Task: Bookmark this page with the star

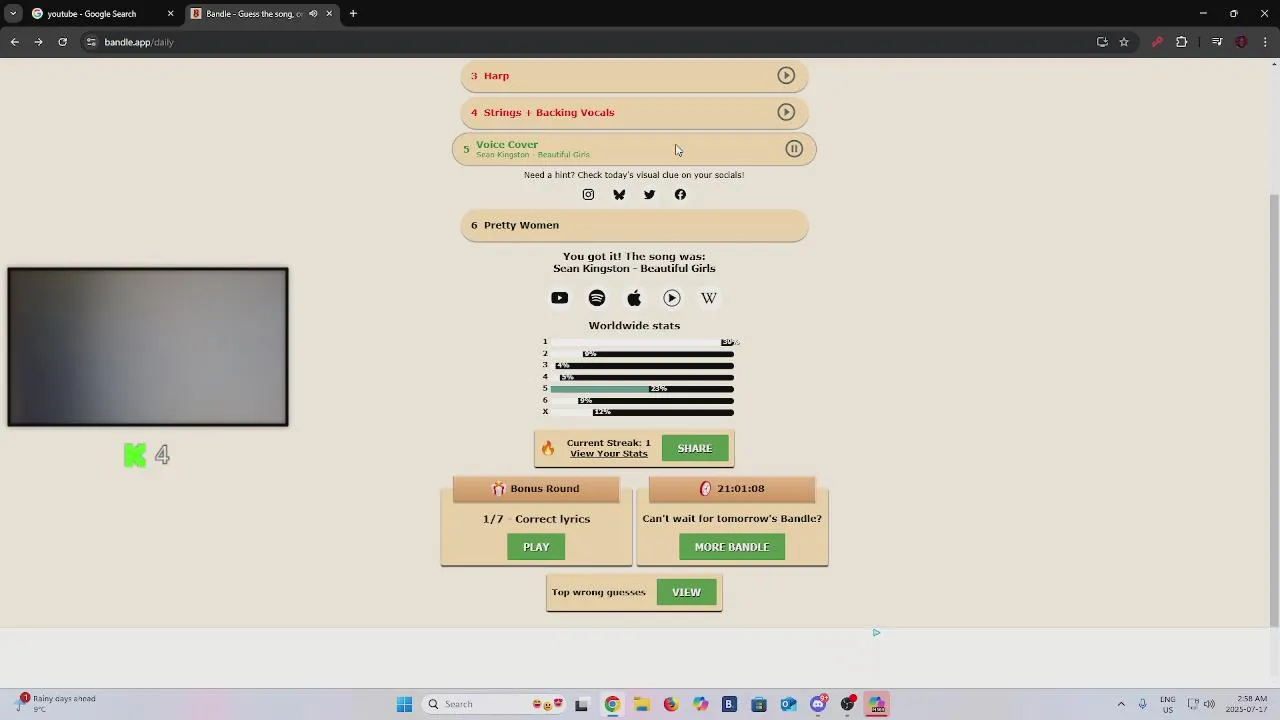Action: [x=1124, y=42]
